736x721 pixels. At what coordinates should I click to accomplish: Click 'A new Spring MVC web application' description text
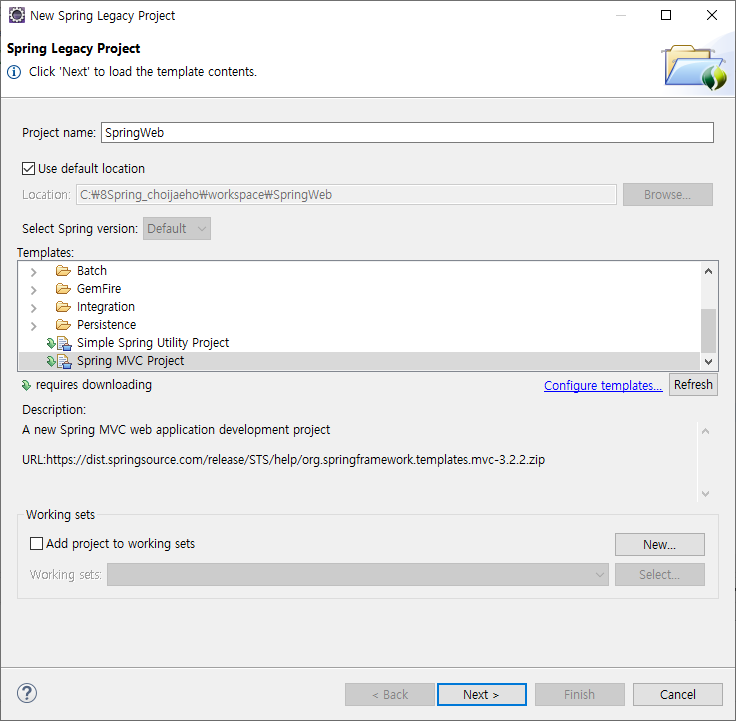click(x=176, y=430)
